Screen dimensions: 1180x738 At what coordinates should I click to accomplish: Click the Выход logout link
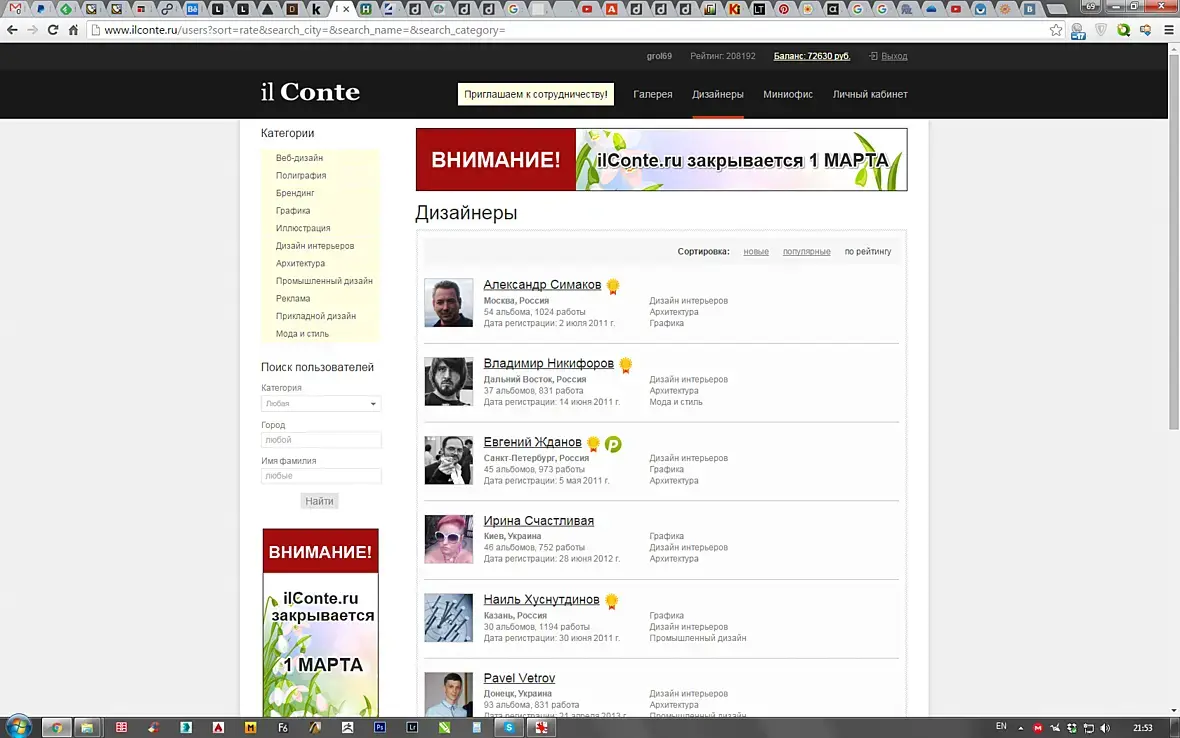point(894,56)
